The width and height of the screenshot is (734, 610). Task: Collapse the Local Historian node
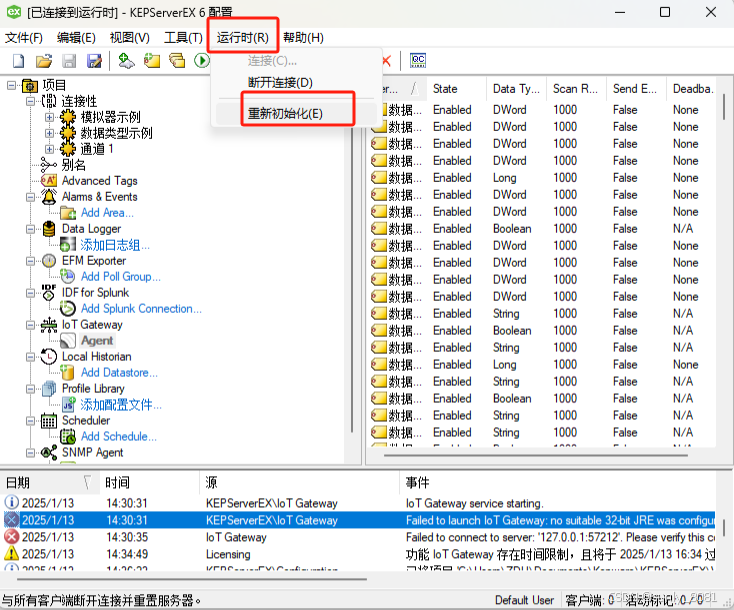coord(30,357)
